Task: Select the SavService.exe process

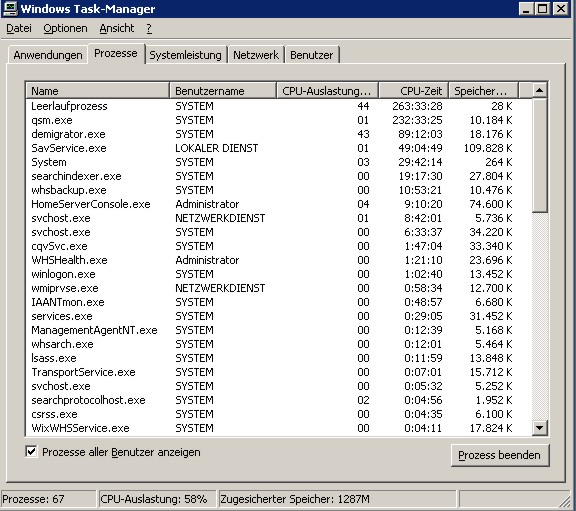Action: (278, 148)
